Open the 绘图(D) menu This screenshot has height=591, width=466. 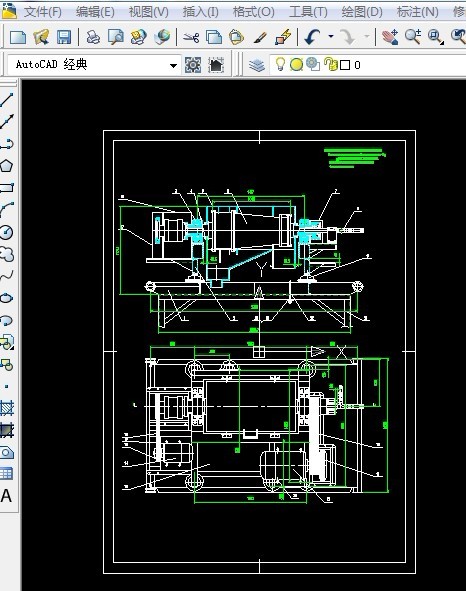[x=362, y=12]
